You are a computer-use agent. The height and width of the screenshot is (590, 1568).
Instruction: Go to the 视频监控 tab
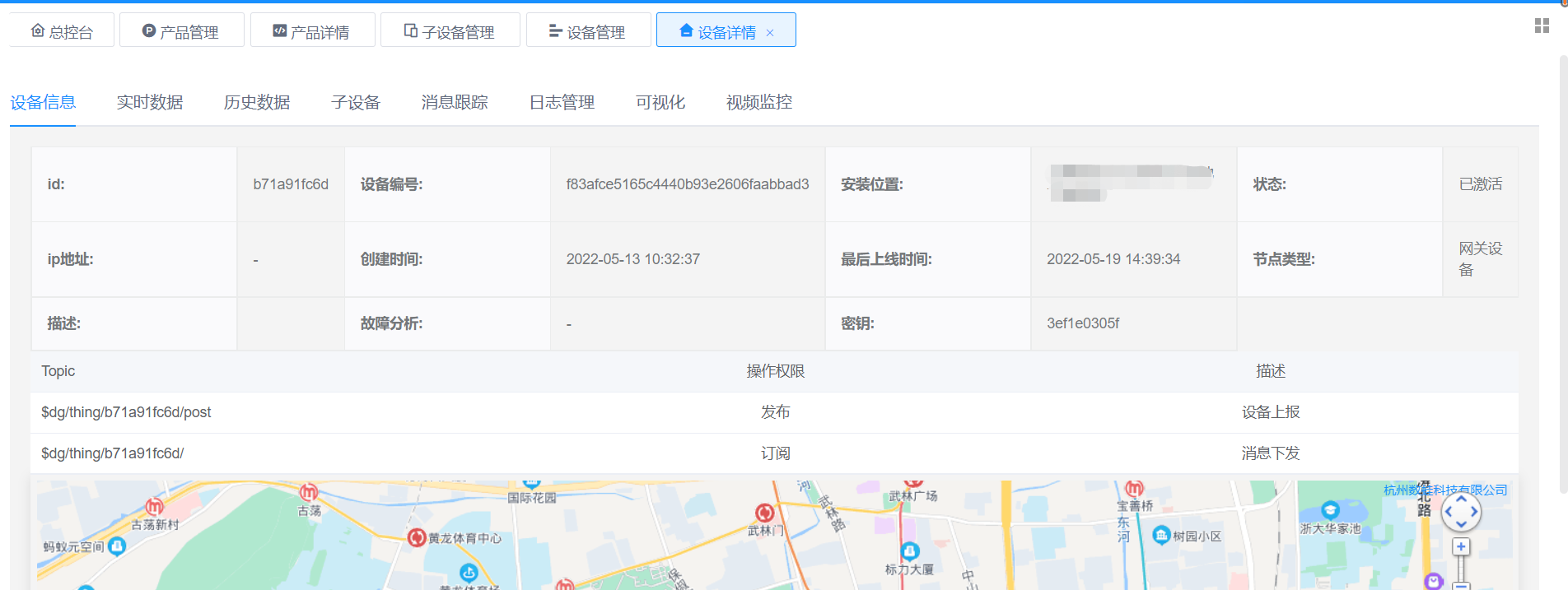coord(759,102)
